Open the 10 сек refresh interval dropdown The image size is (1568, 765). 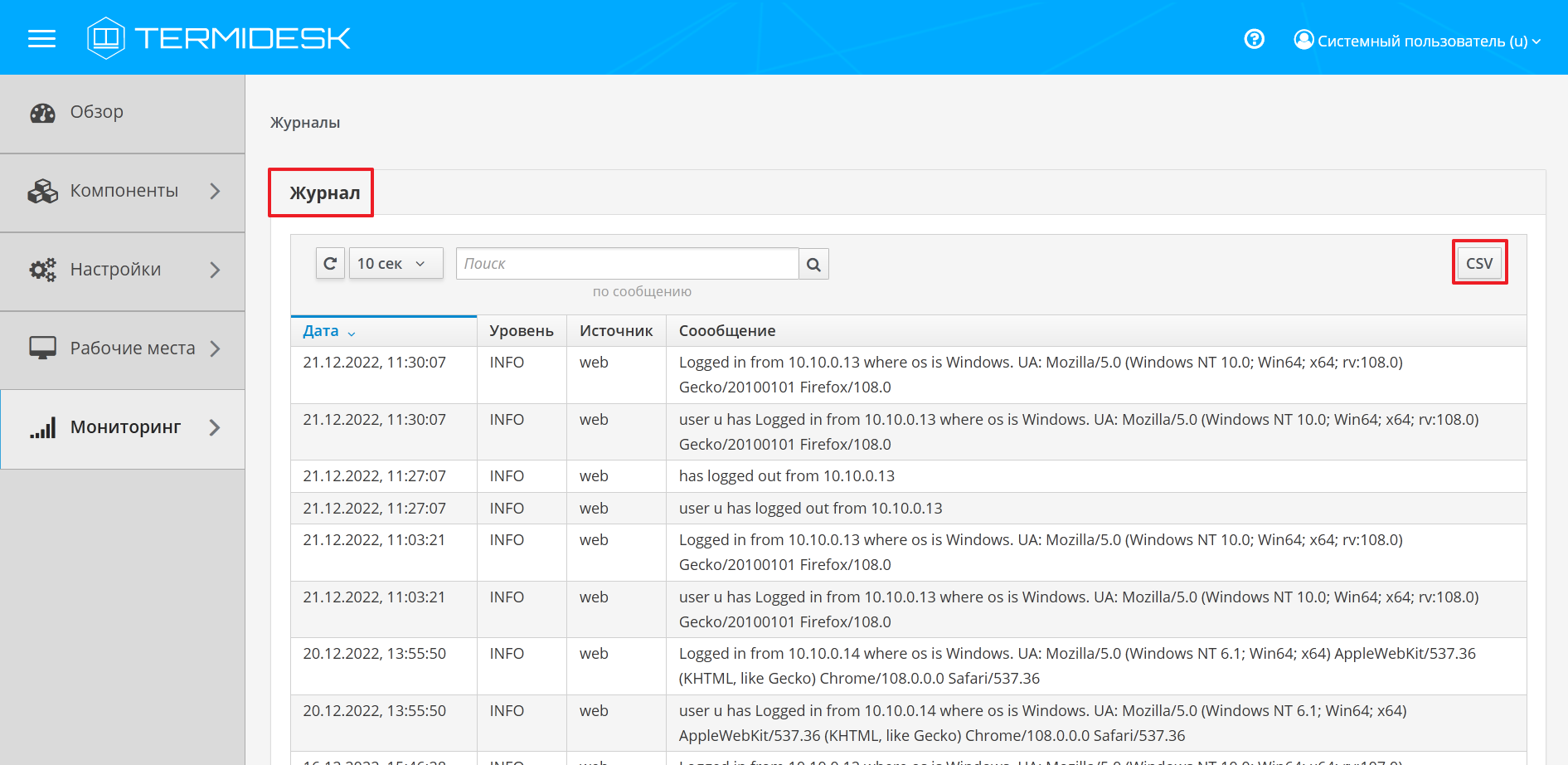pyautogui.click(x=396, y=264)
